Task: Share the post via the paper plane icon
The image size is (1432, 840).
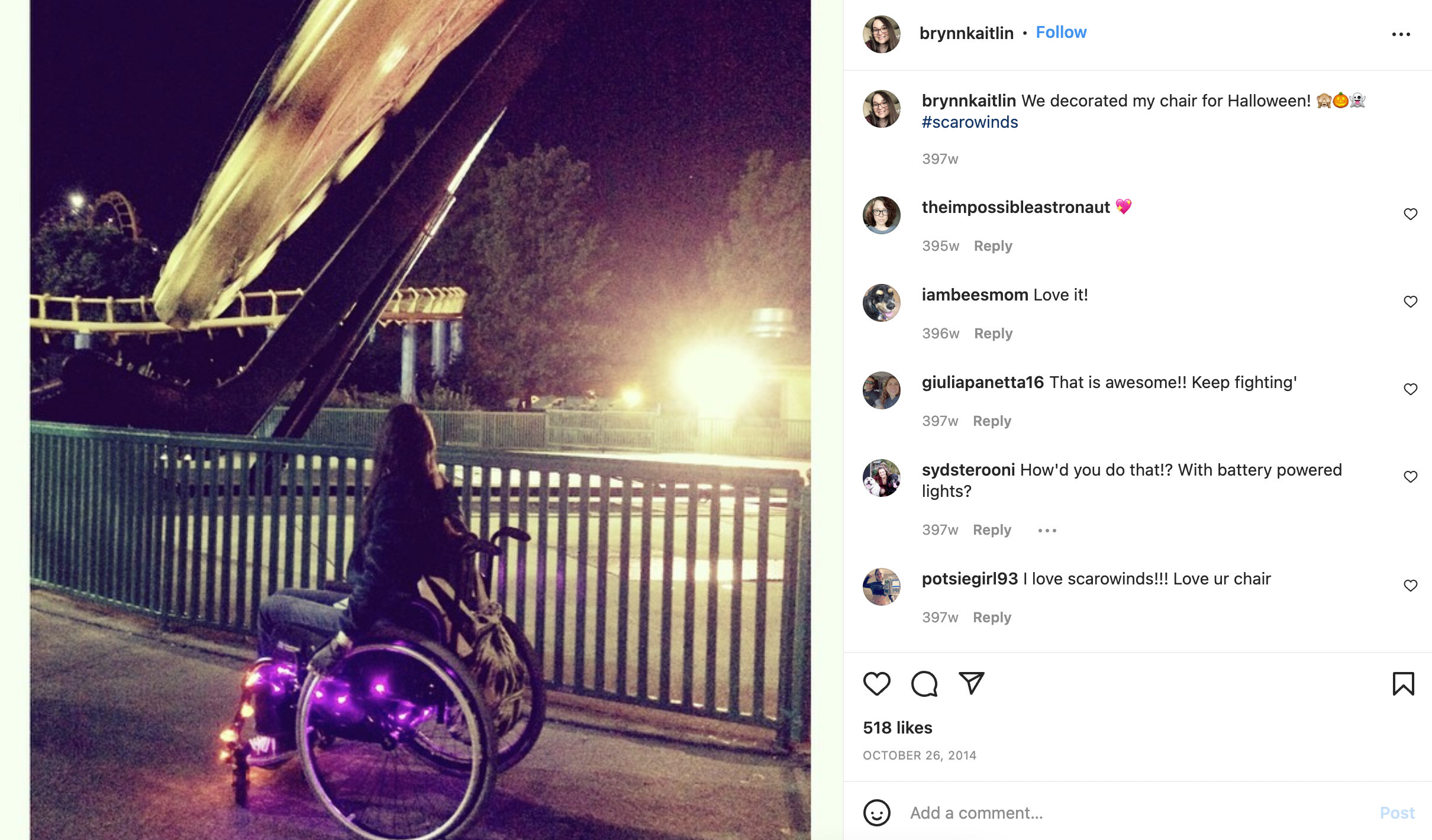Action: [x=971, y=683]
